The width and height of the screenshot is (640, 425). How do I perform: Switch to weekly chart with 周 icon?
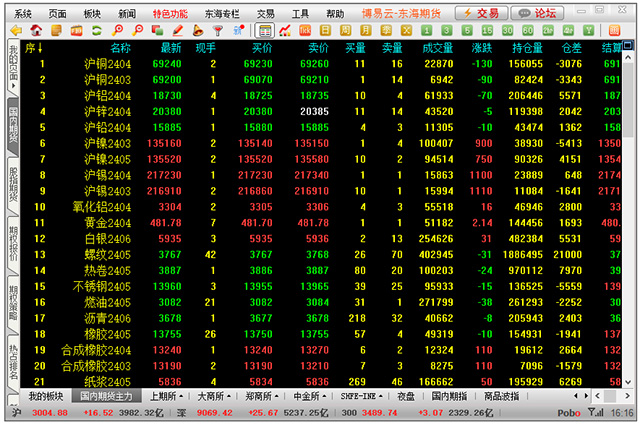click(x=345, y=30)
